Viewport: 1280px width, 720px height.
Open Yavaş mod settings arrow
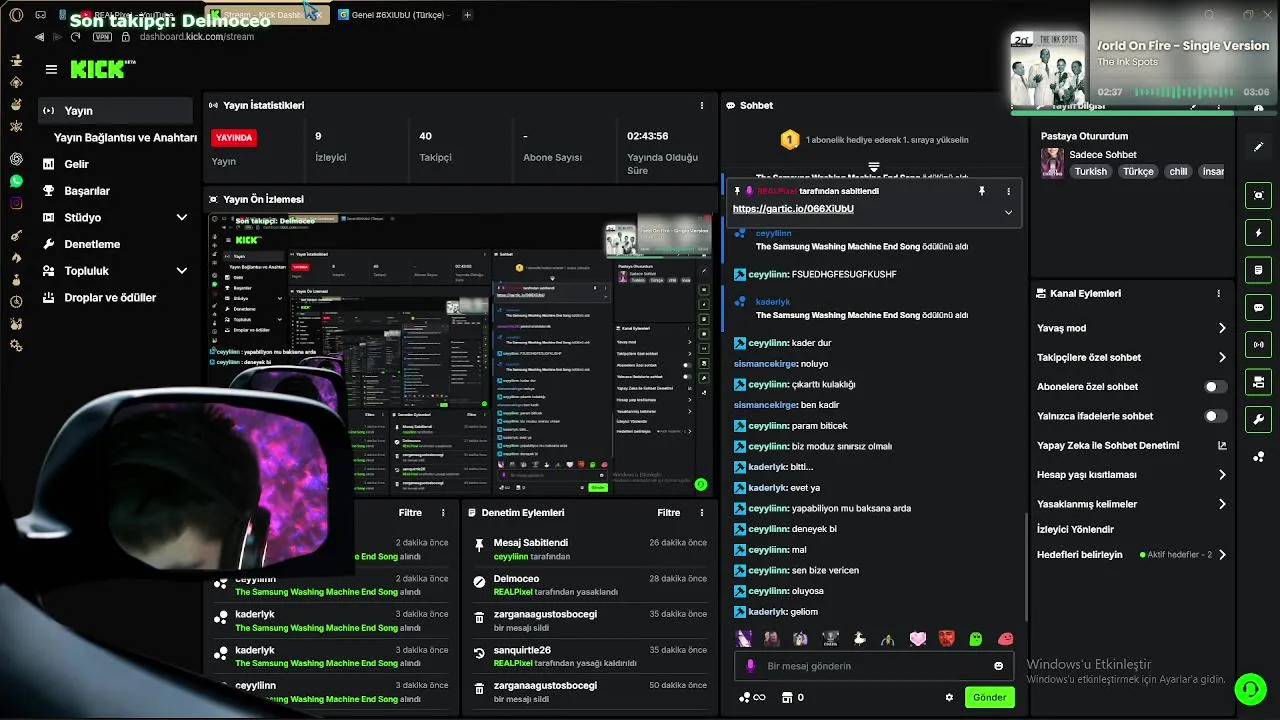click(1222, 328)
